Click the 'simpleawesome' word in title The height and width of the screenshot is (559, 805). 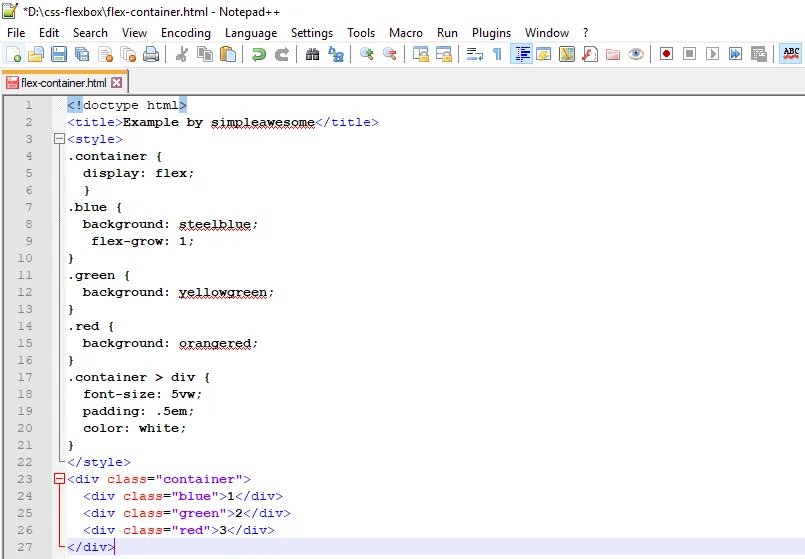(263, 122)
